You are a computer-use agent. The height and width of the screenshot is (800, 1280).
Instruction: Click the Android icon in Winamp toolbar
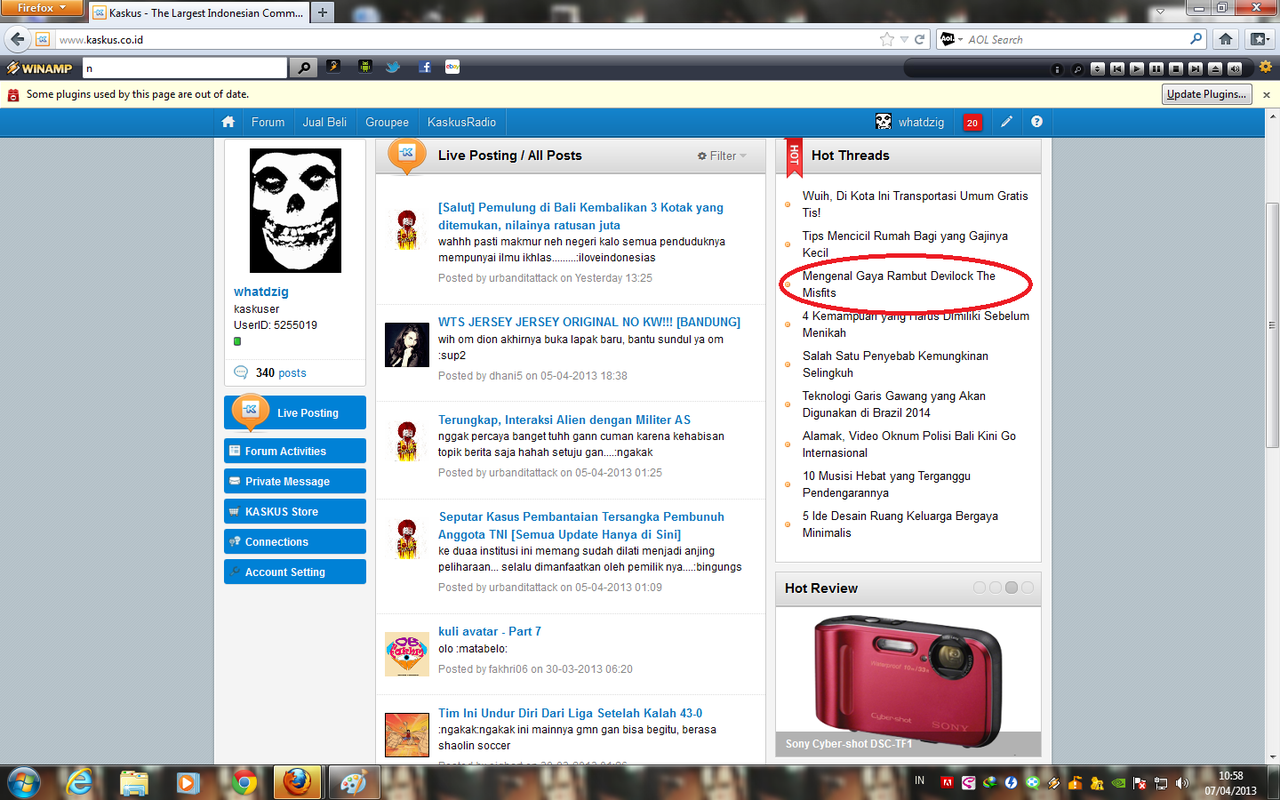(x=364, y=67)
